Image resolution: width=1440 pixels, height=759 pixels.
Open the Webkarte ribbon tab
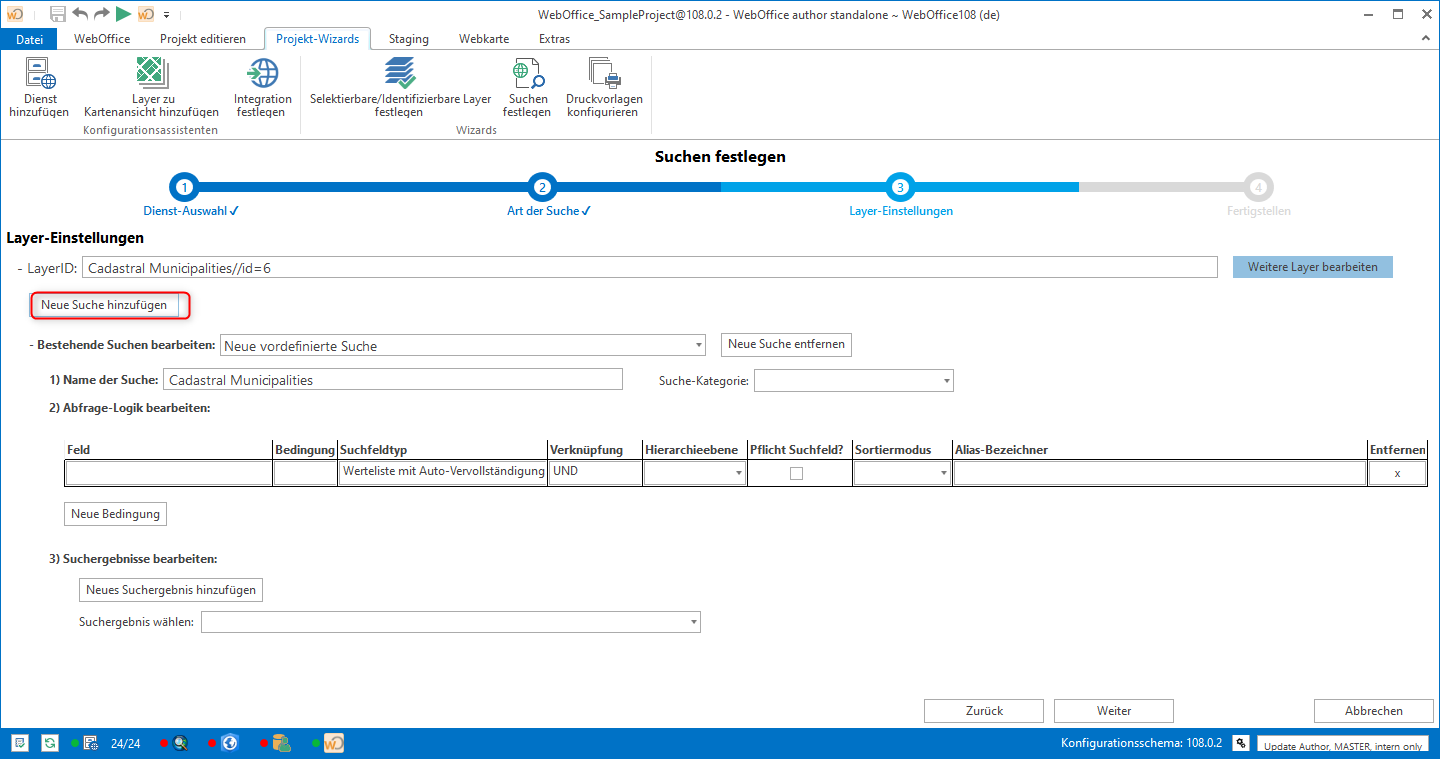484,39
